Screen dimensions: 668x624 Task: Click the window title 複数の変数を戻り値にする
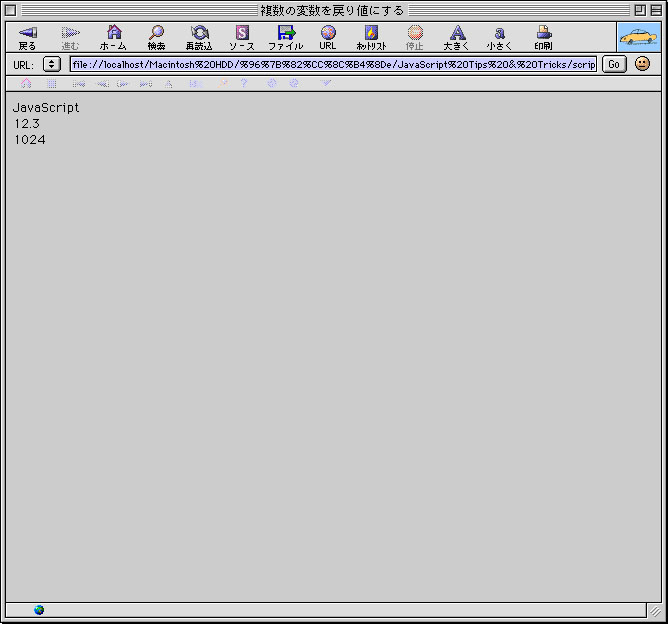(x=332, y=10)
